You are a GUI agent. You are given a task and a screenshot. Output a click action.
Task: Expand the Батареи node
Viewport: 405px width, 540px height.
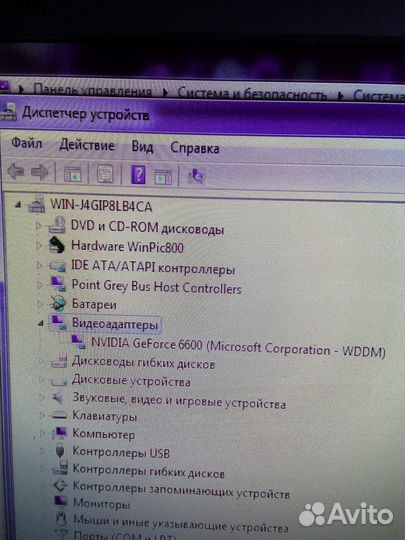[41, 304]
